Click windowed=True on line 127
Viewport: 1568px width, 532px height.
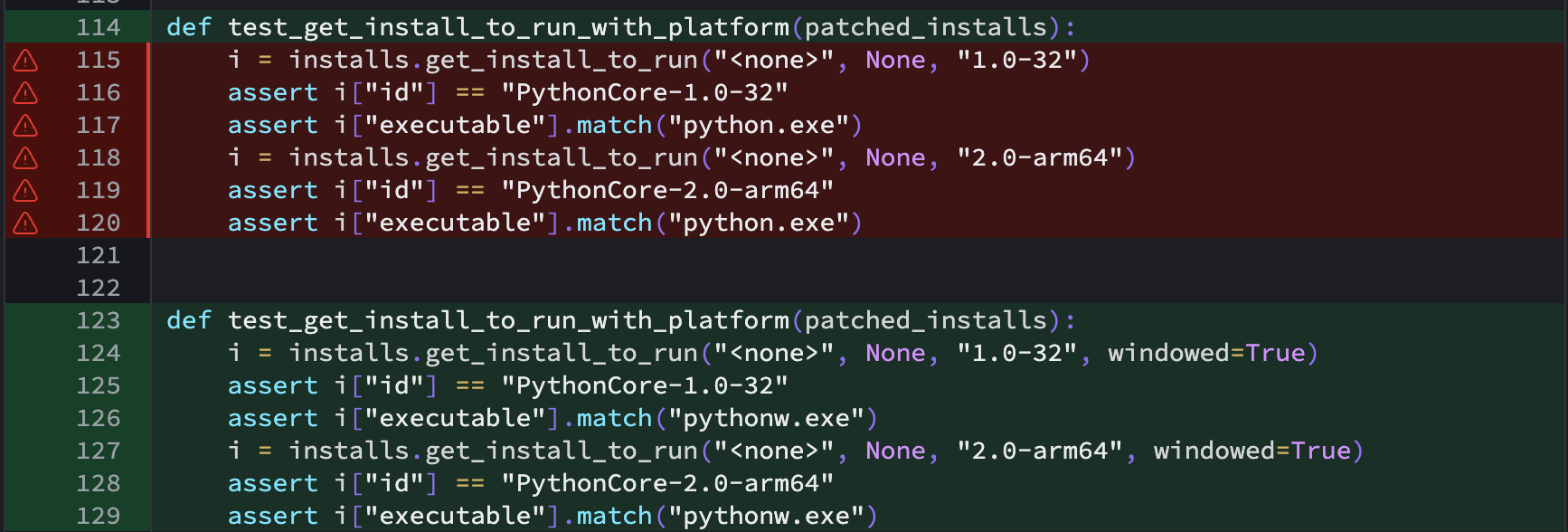tap(1252, 451)
